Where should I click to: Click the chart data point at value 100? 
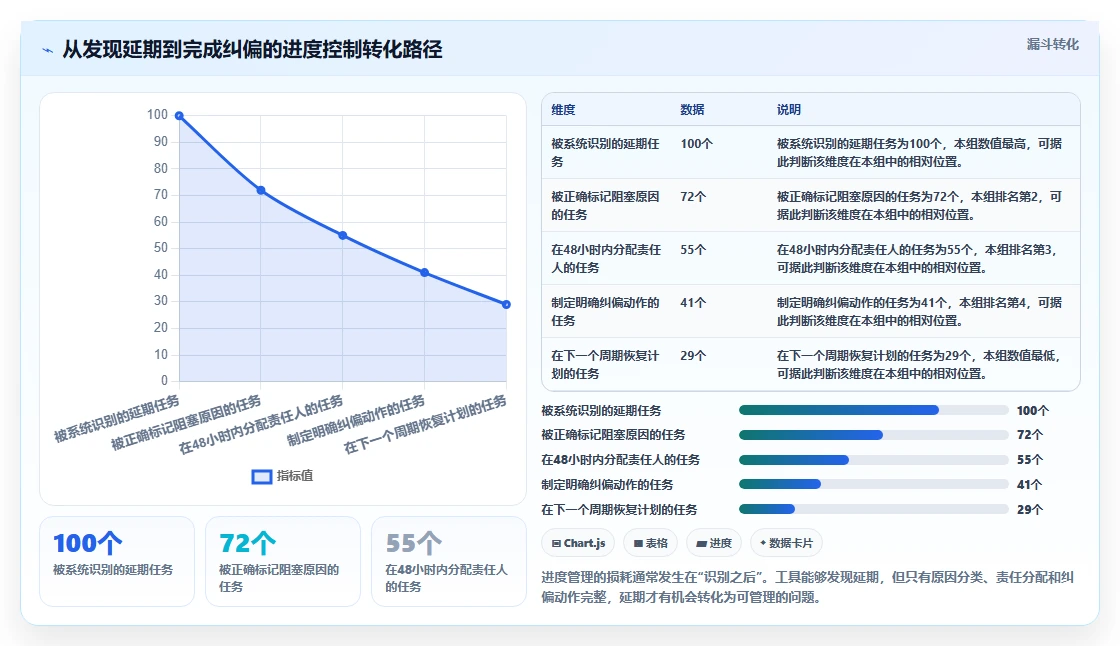(x=179, y=116)
